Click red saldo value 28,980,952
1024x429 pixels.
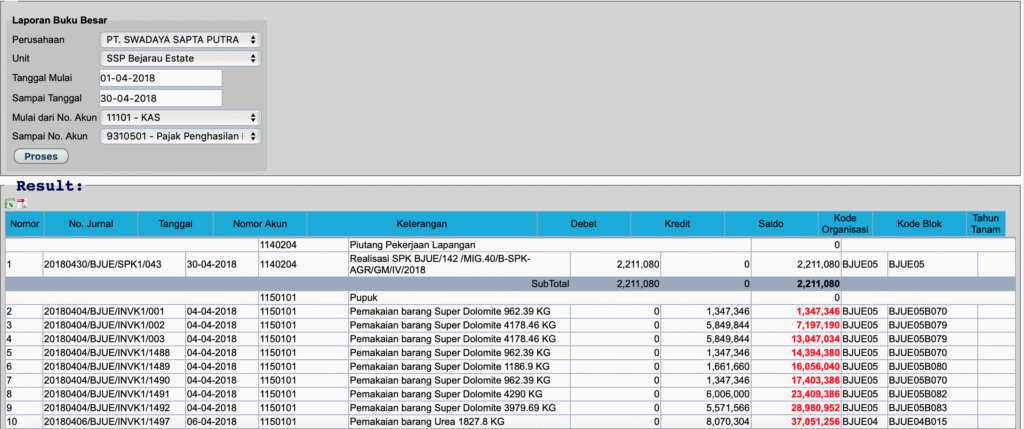pyautogui.click(x=815, y=407)
